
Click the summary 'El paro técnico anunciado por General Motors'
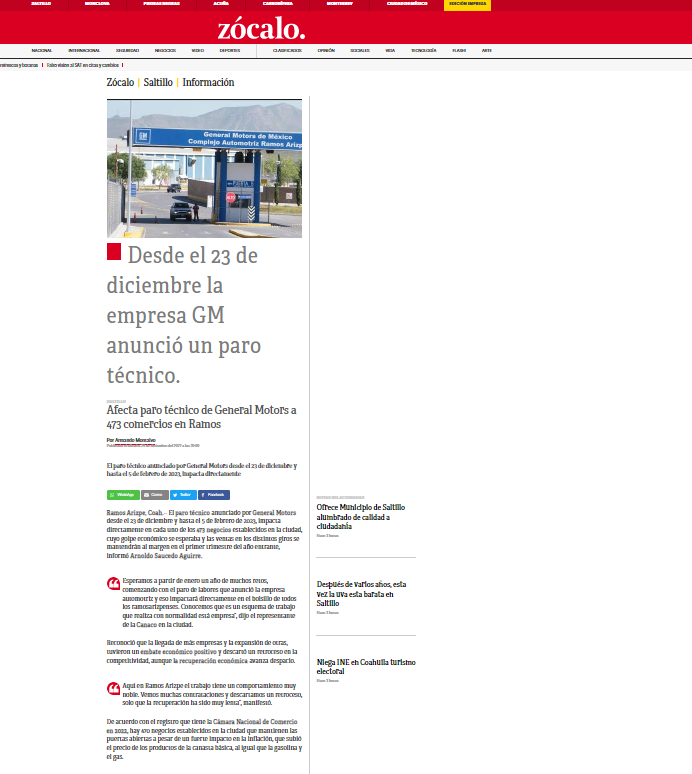(x=202, y=469)
